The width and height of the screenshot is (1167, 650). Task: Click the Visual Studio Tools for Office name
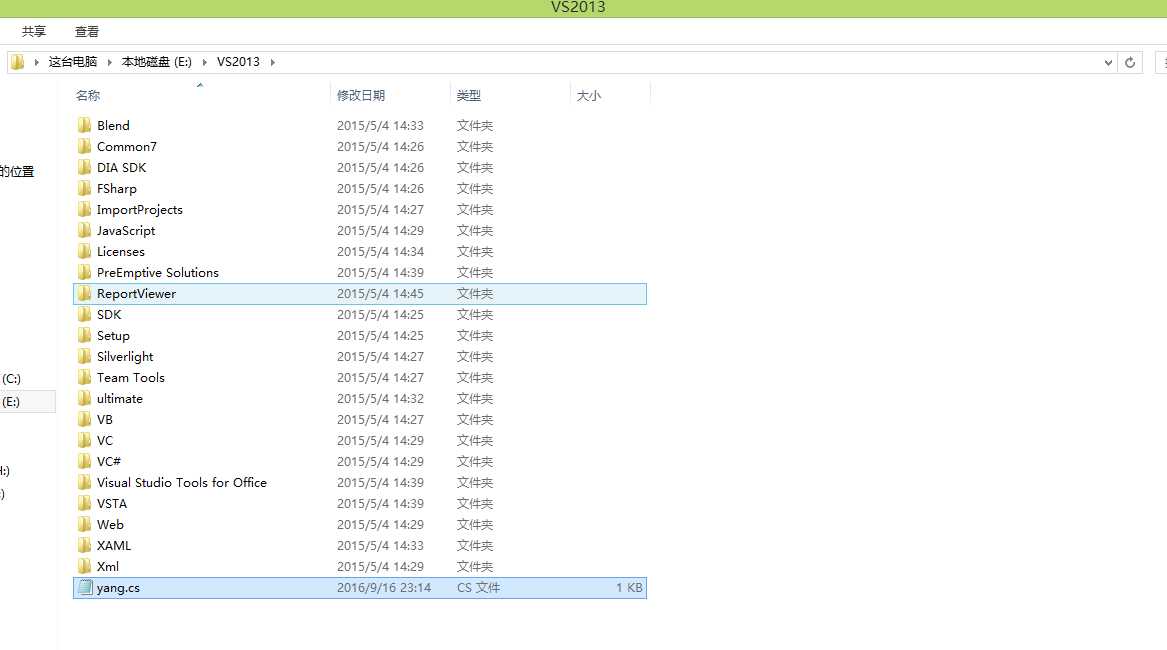point(182,482)
